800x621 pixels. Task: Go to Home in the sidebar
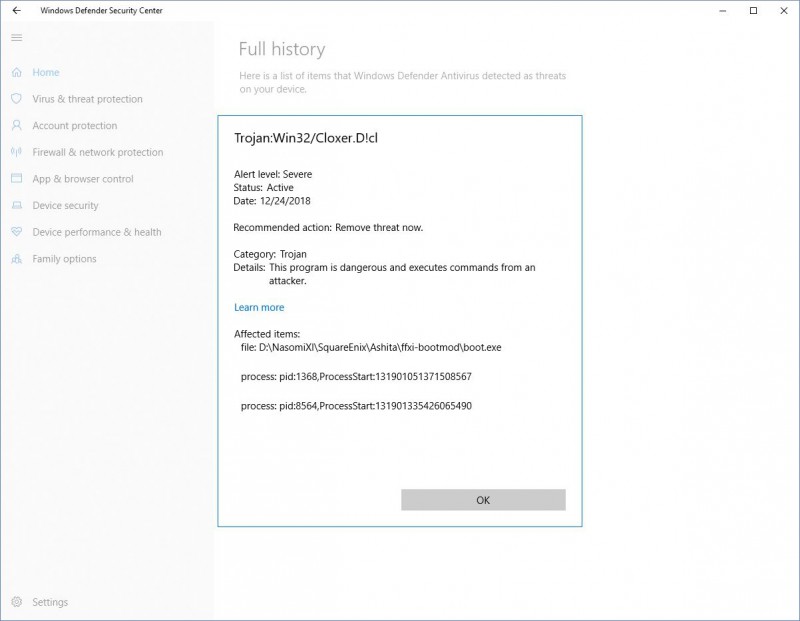pyautogui.click(x=46, y=72)
